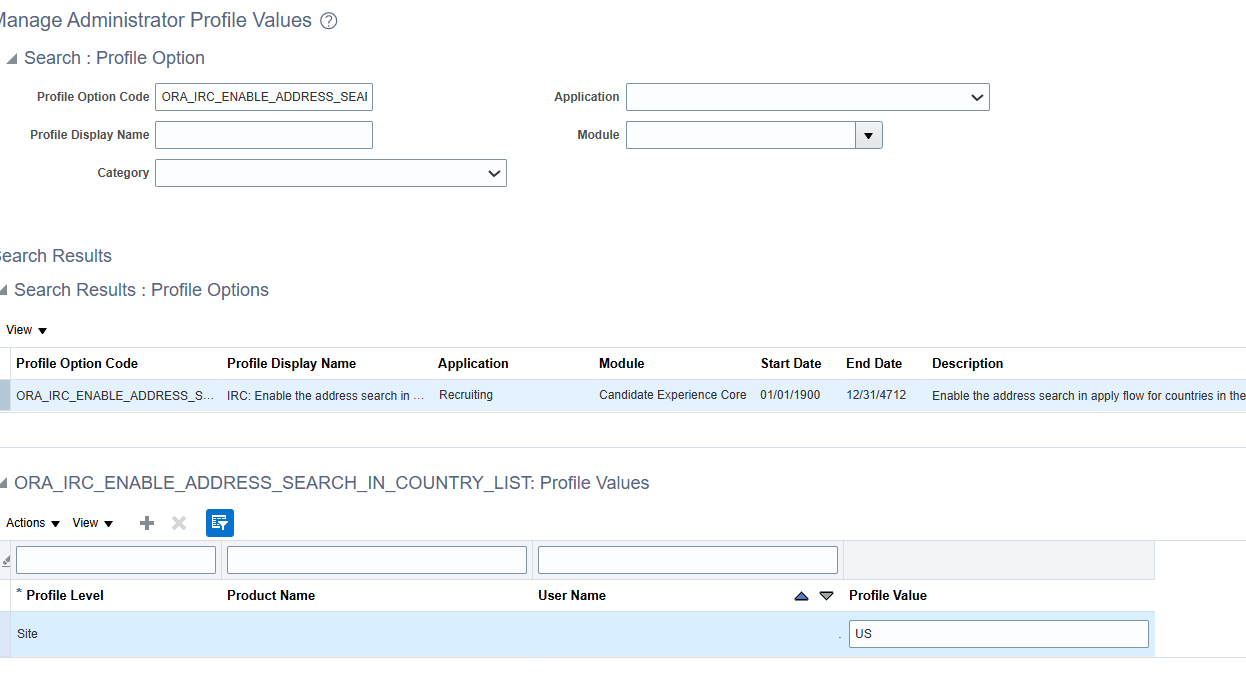The image size is (1246, 694).
Task: Edit the US Profile Value field
Action: pyautogui.click(x=997, y=633)
